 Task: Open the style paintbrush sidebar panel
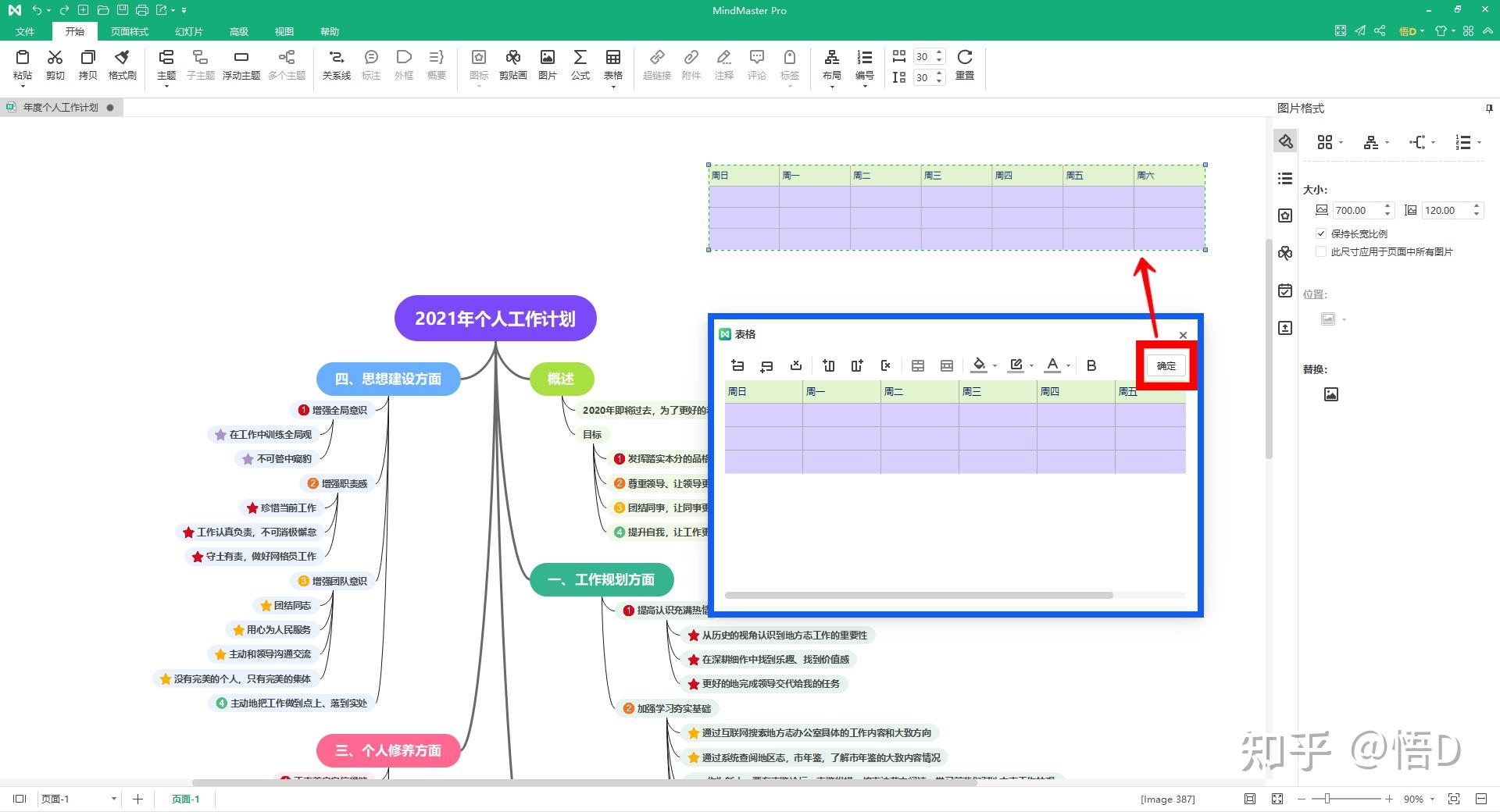pos(1285,141)
